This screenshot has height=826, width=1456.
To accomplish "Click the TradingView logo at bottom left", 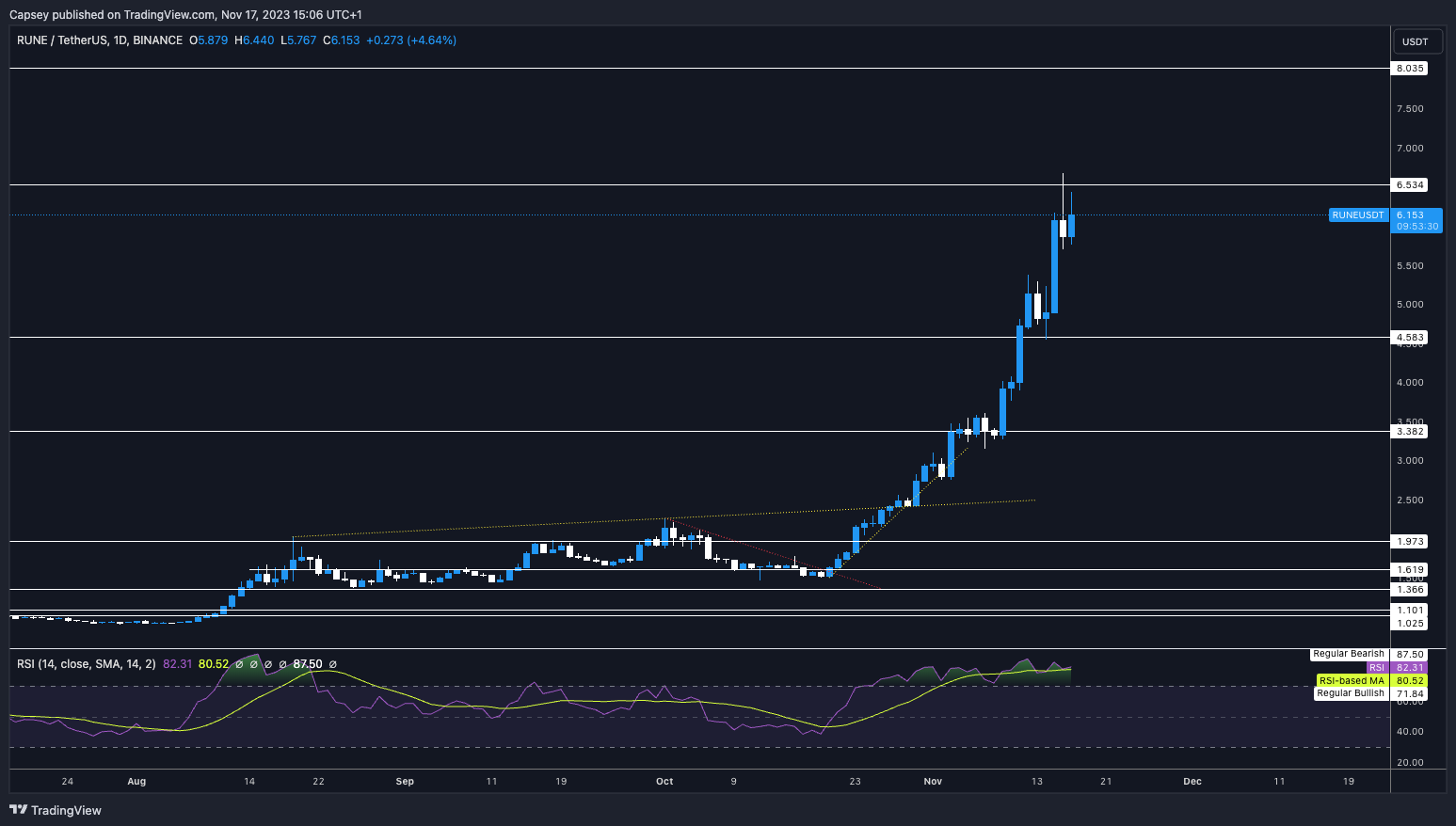I will (x=56, y=810).
